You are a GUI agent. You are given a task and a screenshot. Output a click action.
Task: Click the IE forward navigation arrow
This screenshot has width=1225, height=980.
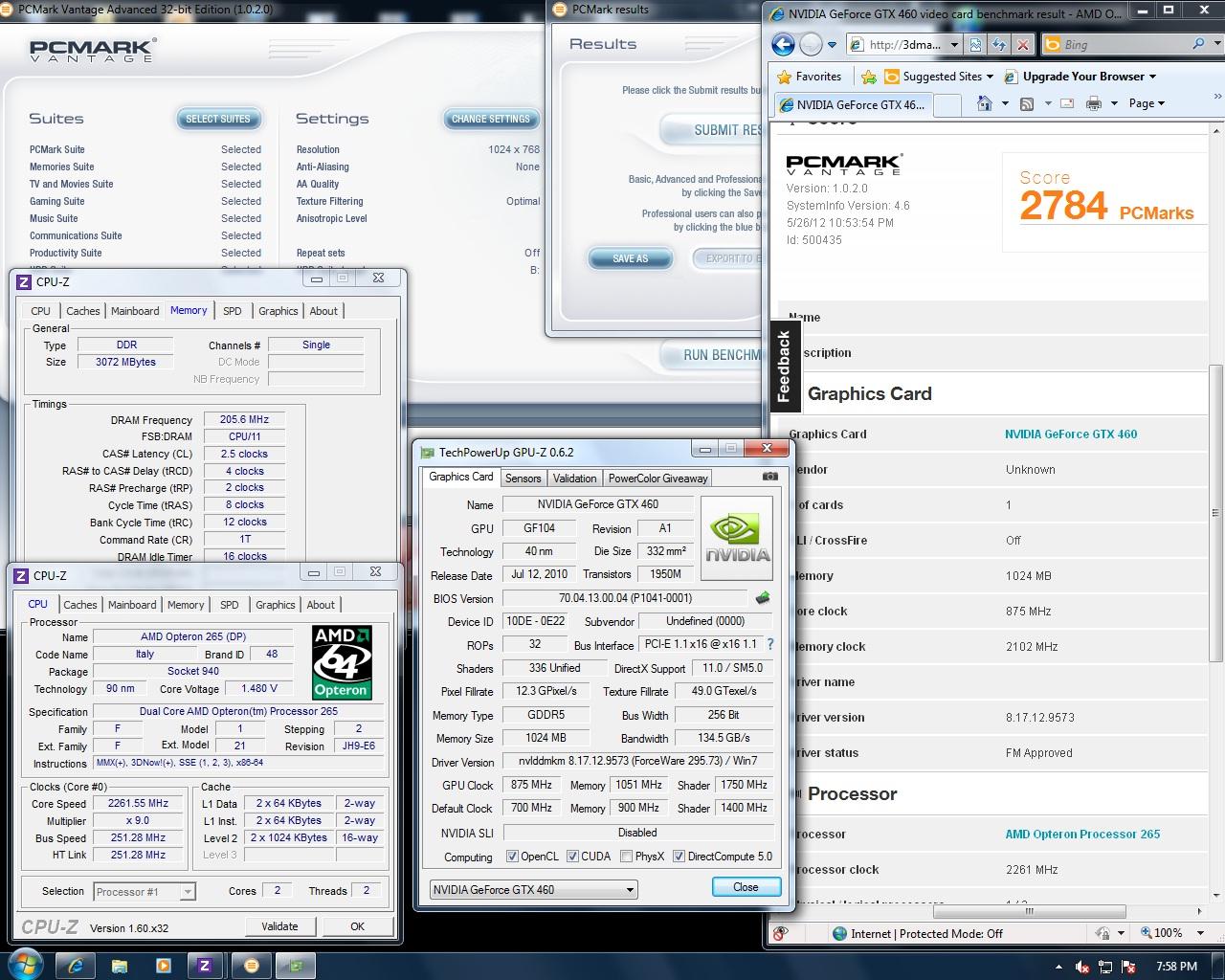(x=810, y=44)
